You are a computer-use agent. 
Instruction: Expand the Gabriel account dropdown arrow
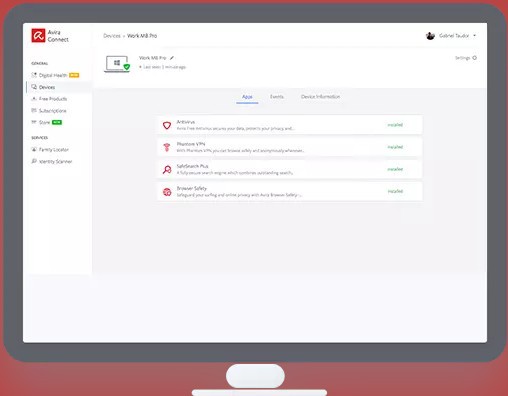pyautogui.click(x=474, y=35)
